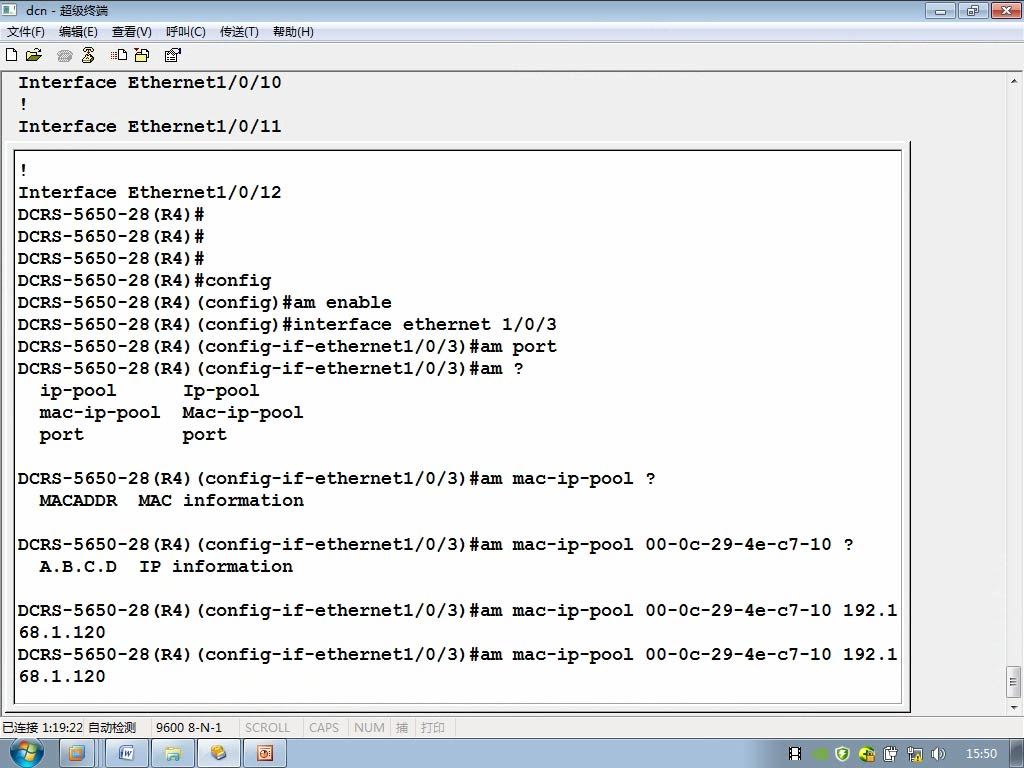This screenshot has height=768, width=1024.
Task: Click the Send file toolbar icon
Action: pos(119,55)
